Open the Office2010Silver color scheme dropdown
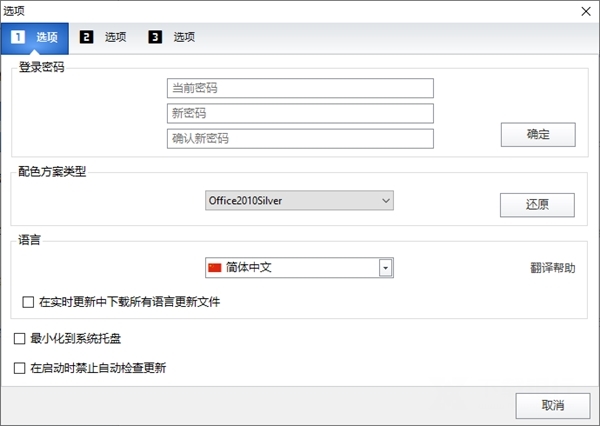 click(299, 201)
